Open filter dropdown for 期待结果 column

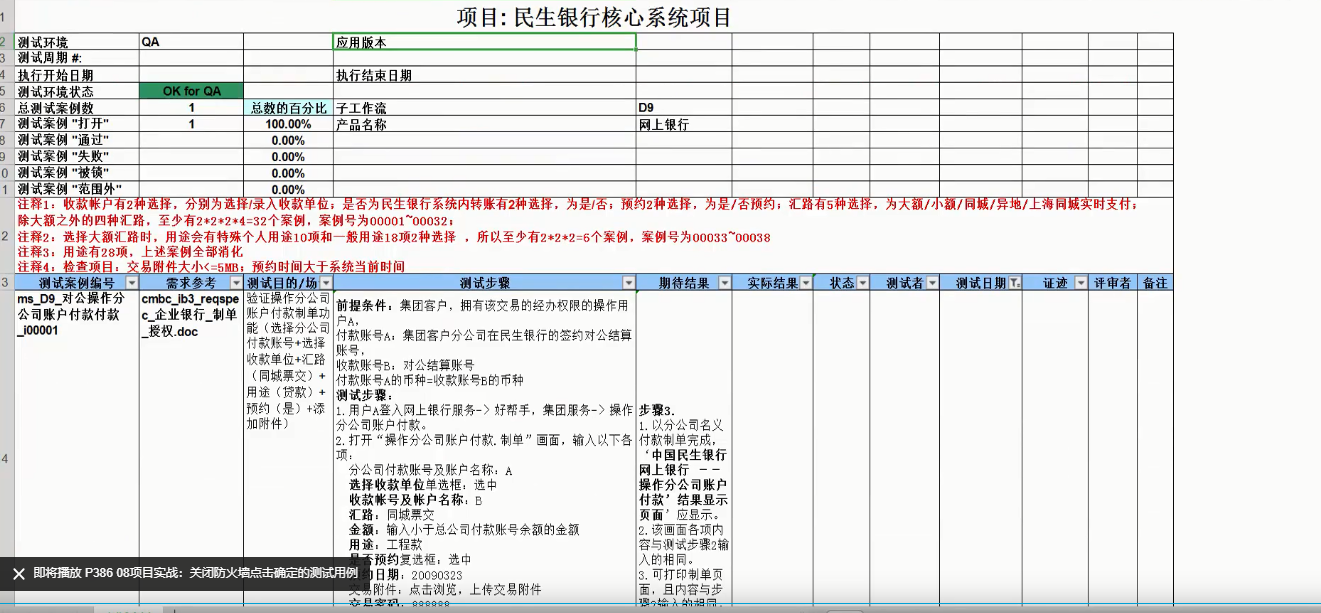(x=725, y=284)
